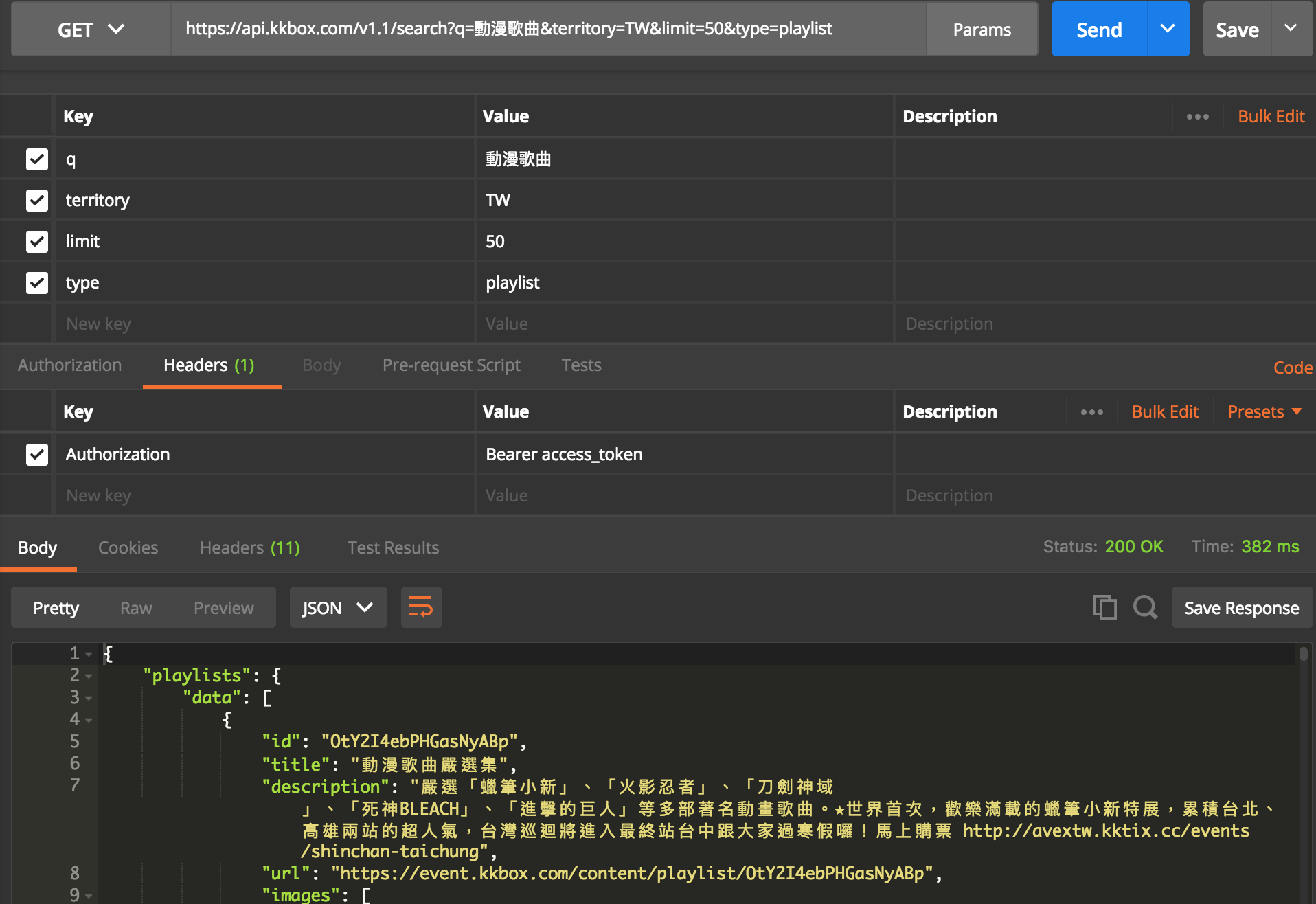Open the JSON format dropdown
This screenshot has height=904, width=1316.
point(338,607)
